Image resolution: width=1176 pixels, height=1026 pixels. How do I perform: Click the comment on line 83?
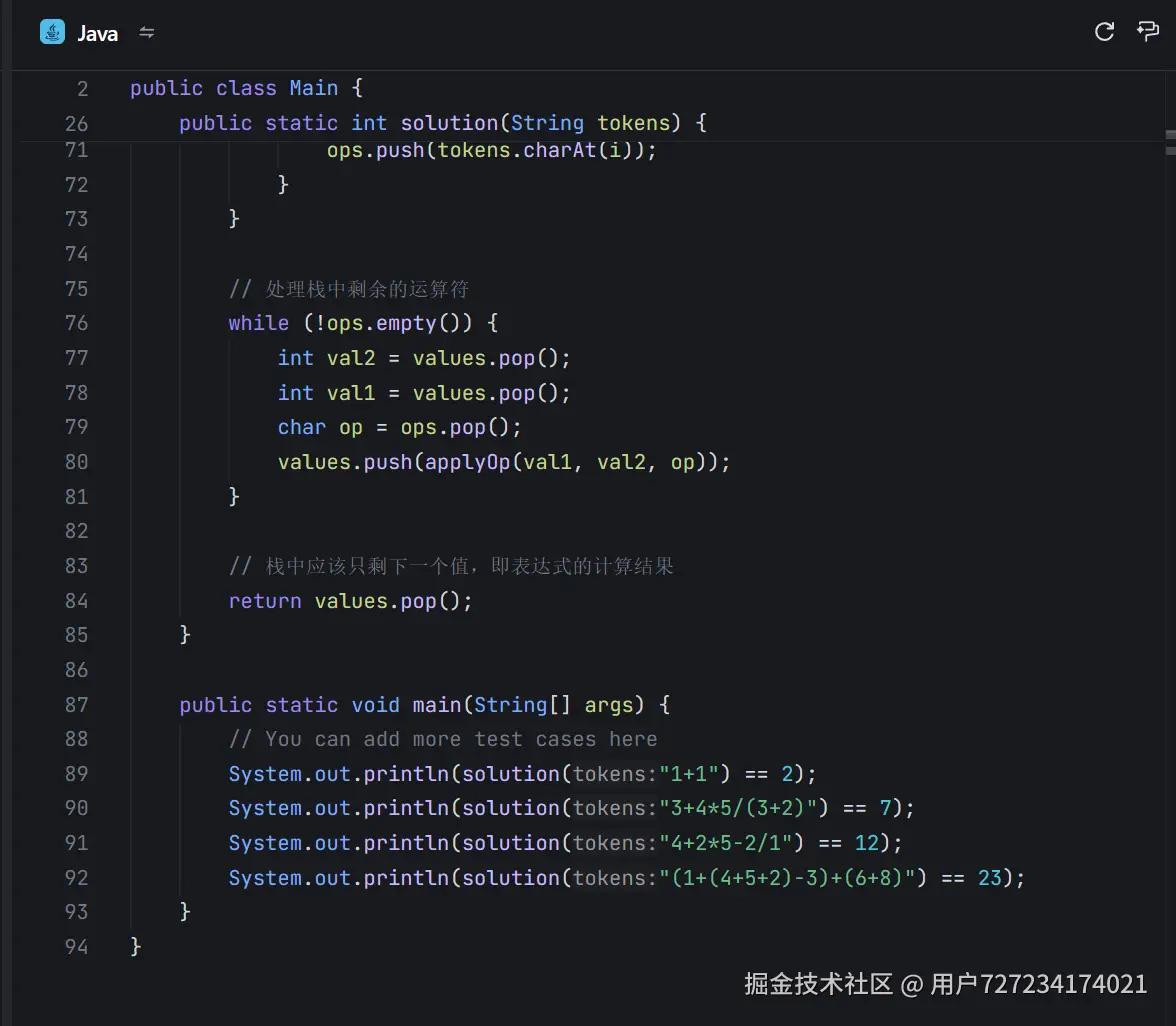pyautogui.click(x=451, y=566)
